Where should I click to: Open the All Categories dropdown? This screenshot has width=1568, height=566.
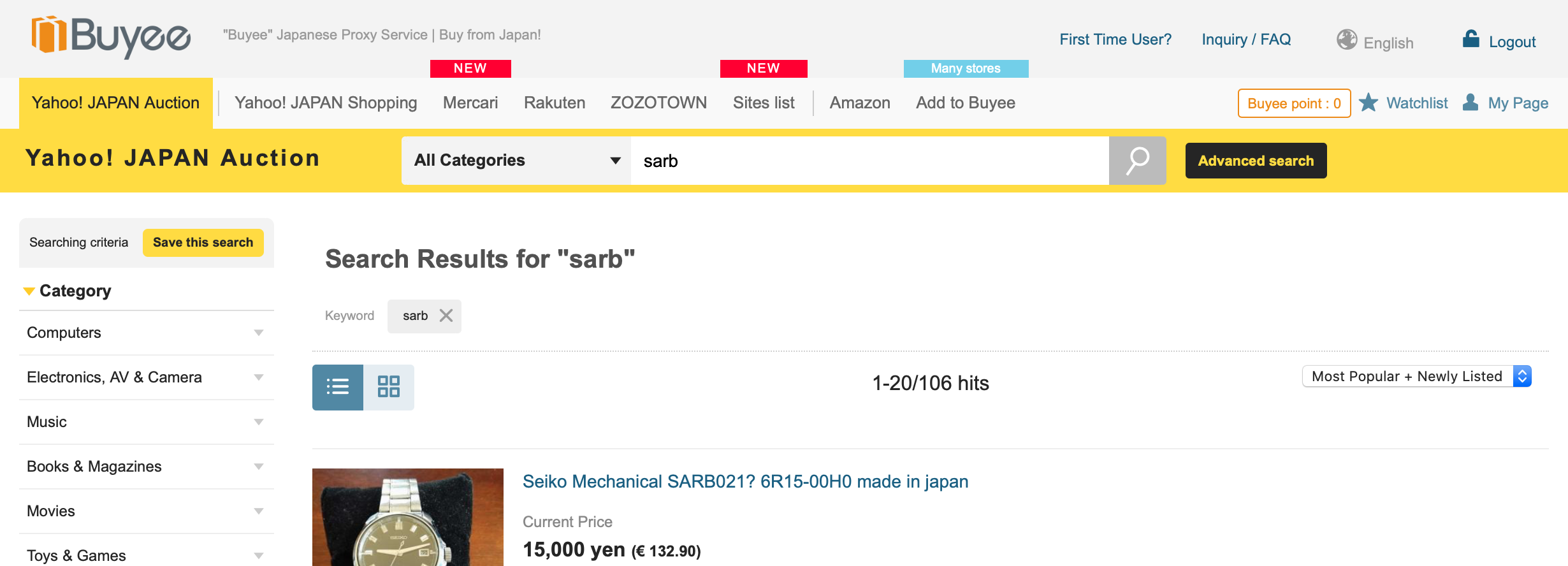(516, 161)
